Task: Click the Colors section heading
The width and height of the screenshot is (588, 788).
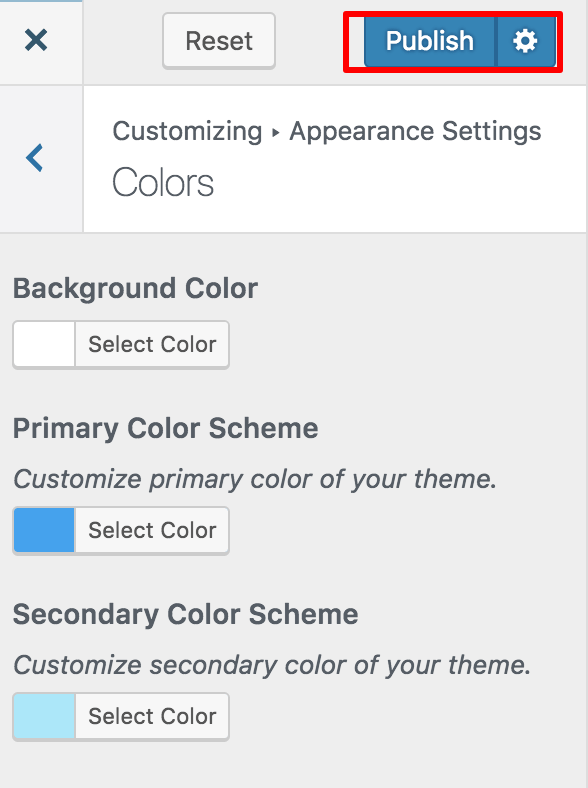Action: tap(163, 182)
